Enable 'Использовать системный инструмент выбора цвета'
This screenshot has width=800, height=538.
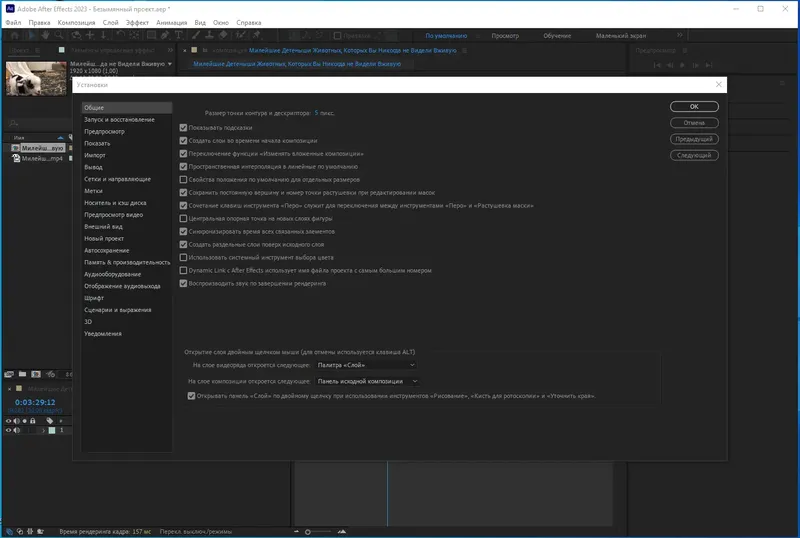183,257
